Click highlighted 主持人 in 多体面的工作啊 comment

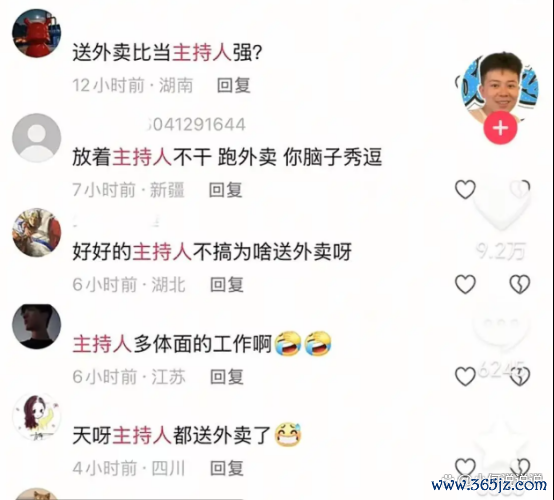[102, 344]
